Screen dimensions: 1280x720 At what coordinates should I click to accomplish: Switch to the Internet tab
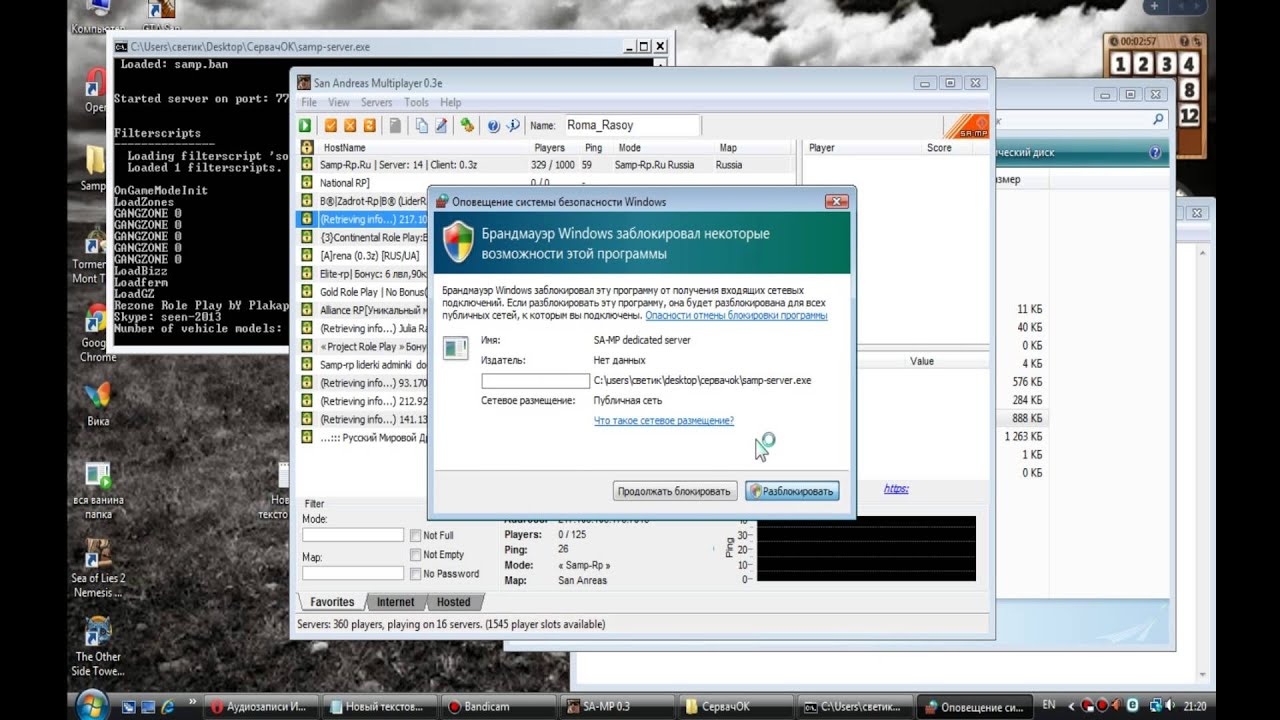tap(395, 602)
